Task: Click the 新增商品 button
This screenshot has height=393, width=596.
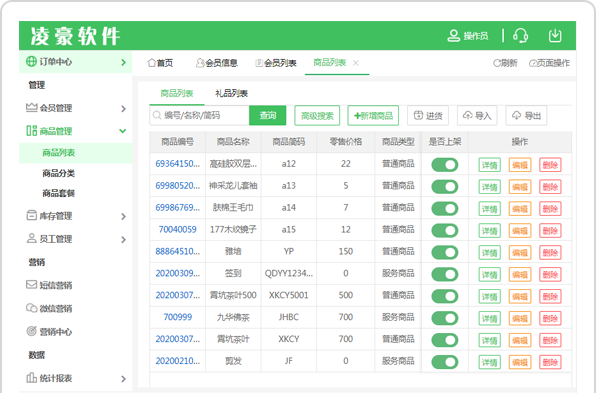Action: pos(373,116)
